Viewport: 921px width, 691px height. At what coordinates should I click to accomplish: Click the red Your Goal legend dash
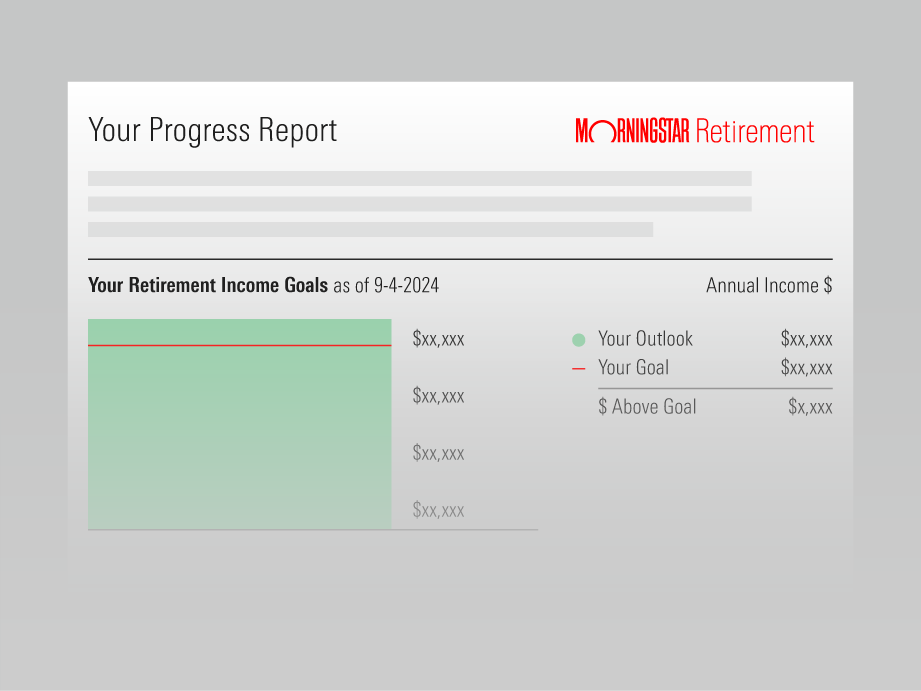(x=578, y=368)
